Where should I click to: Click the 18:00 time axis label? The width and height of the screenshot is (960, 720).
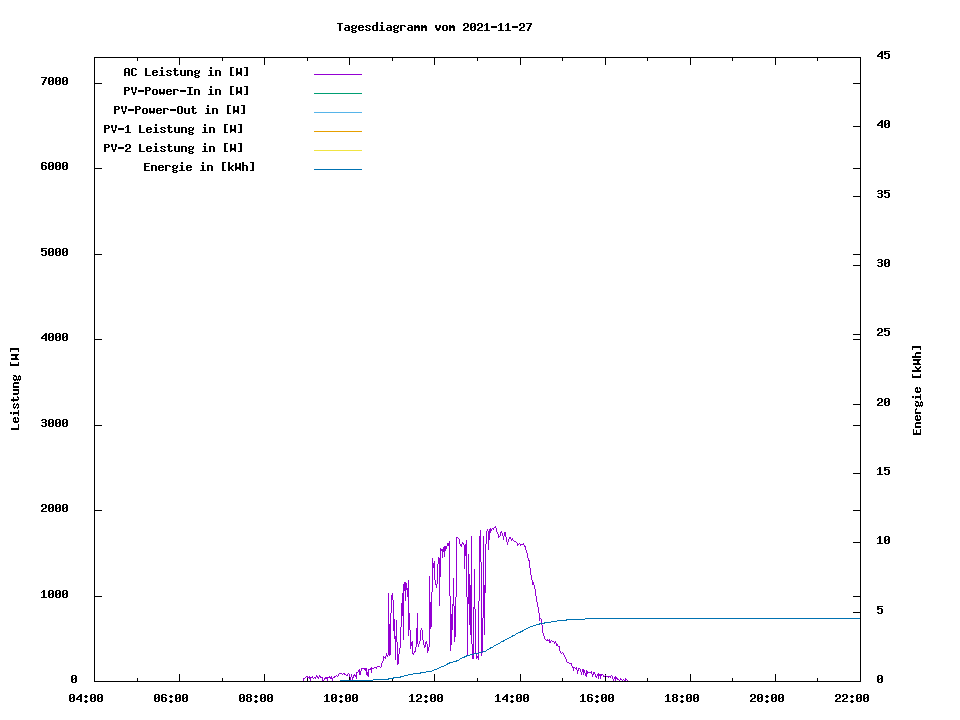[681, 698]
